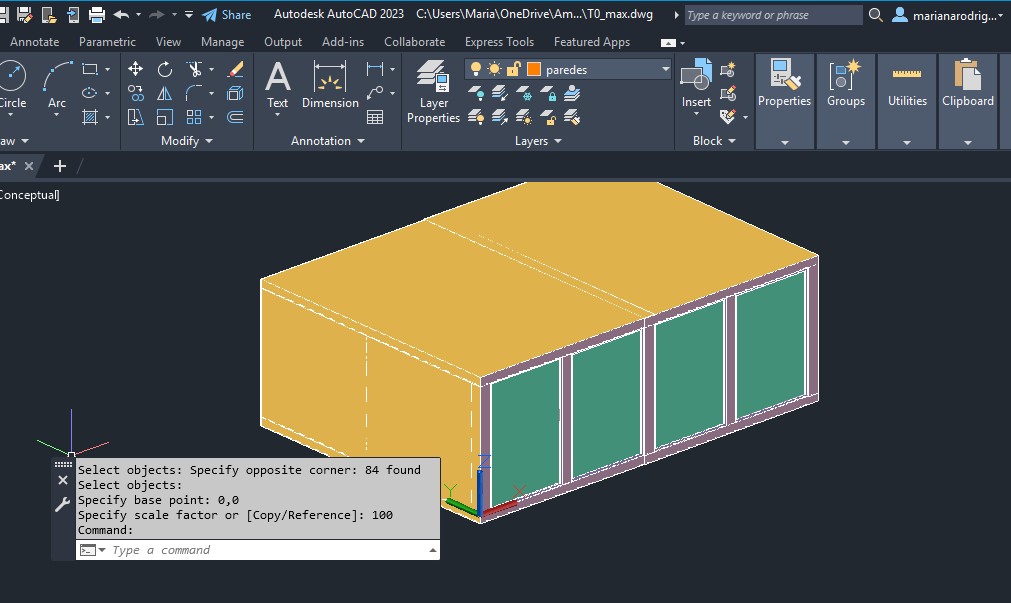The height and width of the screenshot is (603, 1011).
Task: Toggle freeze sun icon for paredes layer
Action: coord(494,70)
